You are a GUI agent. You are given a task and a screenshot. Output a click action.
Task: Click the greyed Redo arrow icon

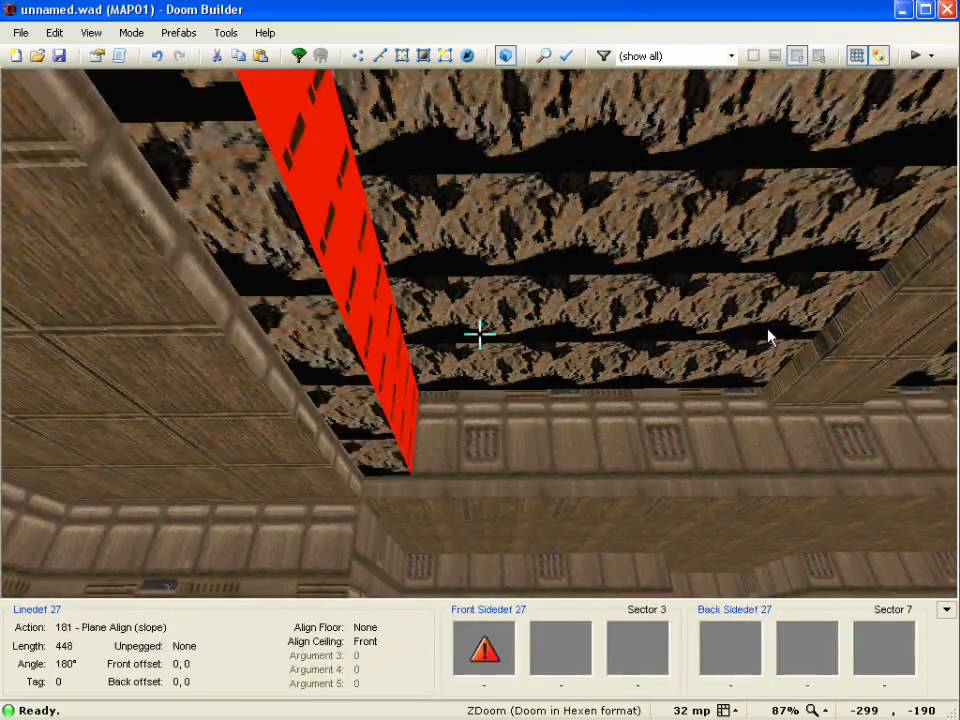click(x=179, y=56)
